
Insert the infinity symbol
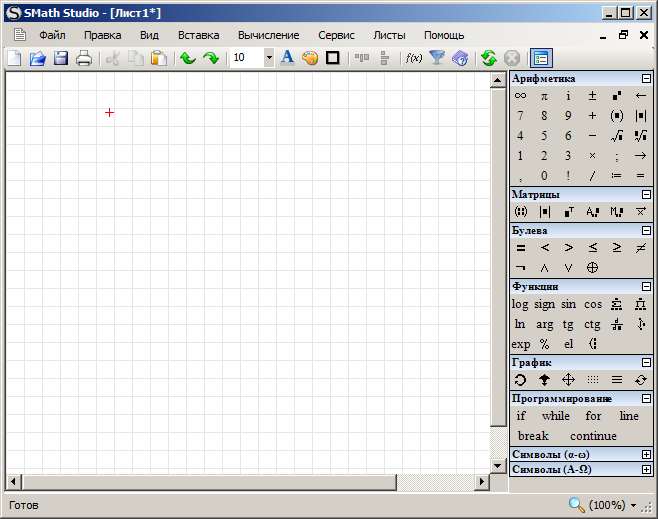[x=520, y=96]
